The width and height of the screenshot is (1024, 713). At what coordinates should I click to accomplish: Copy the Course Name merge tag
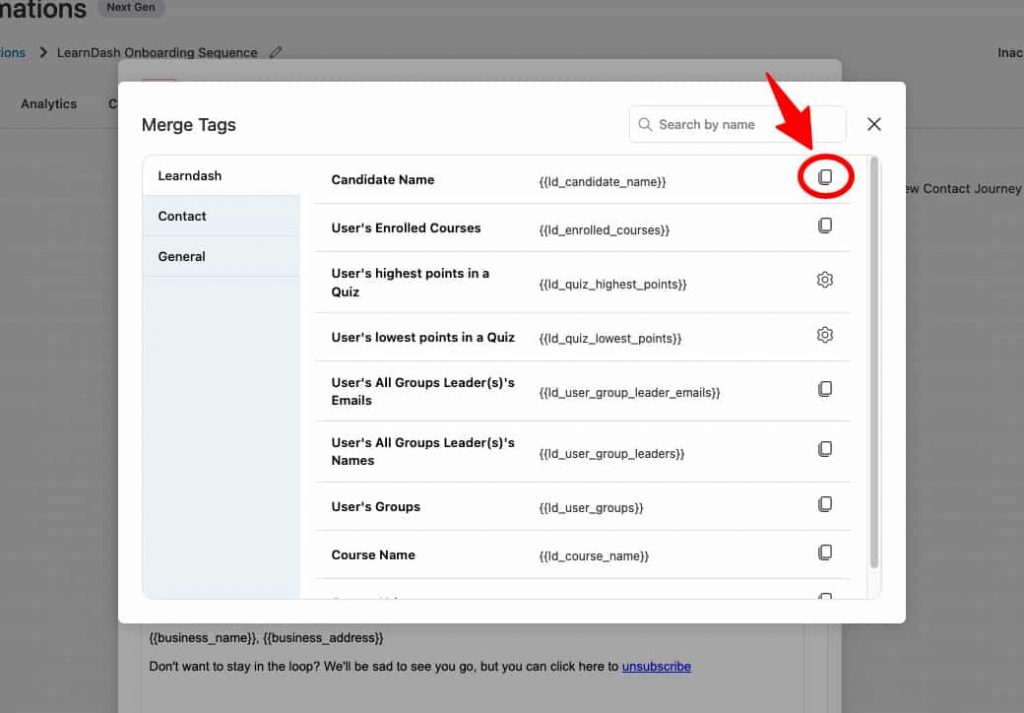(x=825, y=552)
